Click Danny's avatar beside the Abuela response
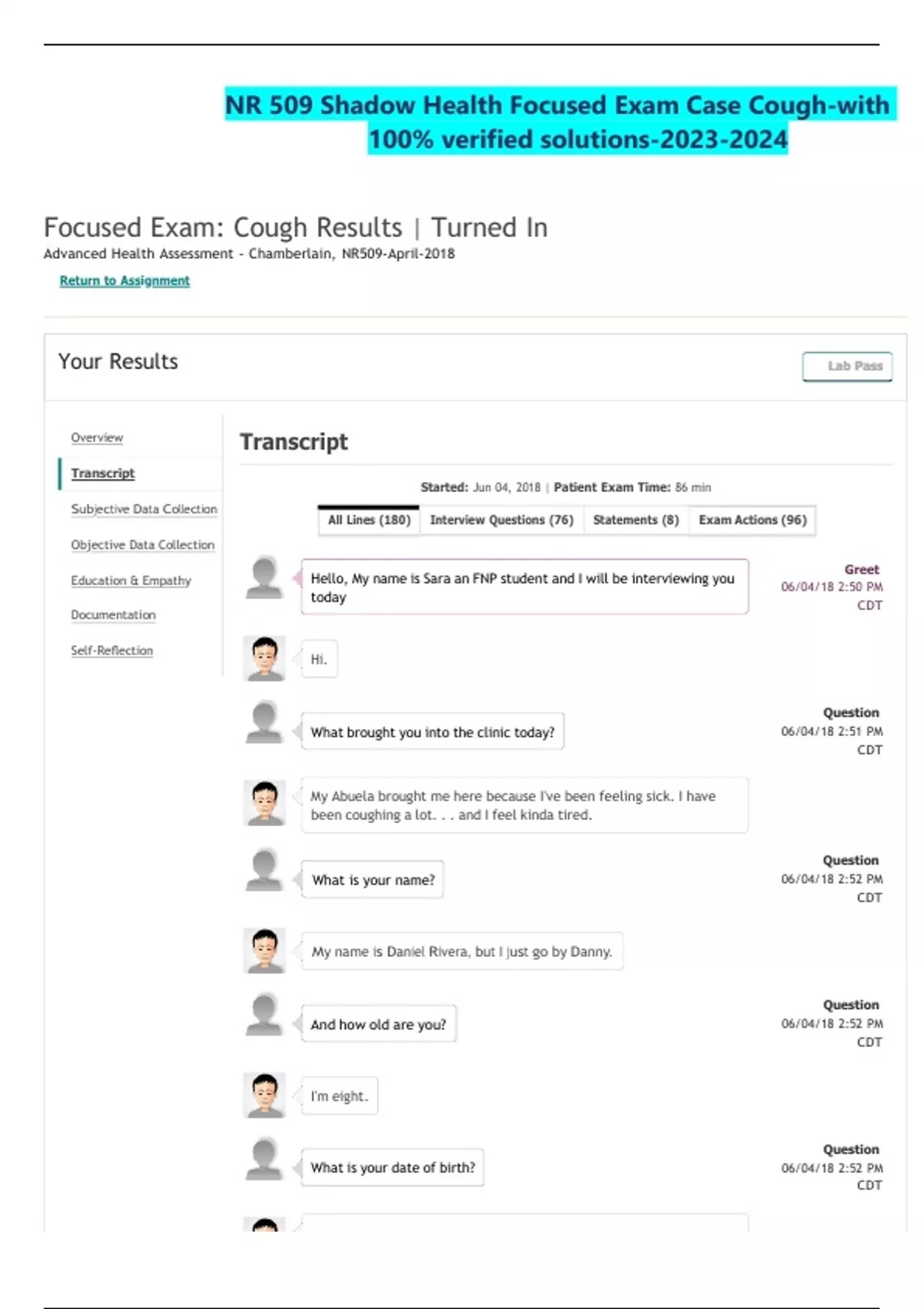 click(x=264, y=802)
